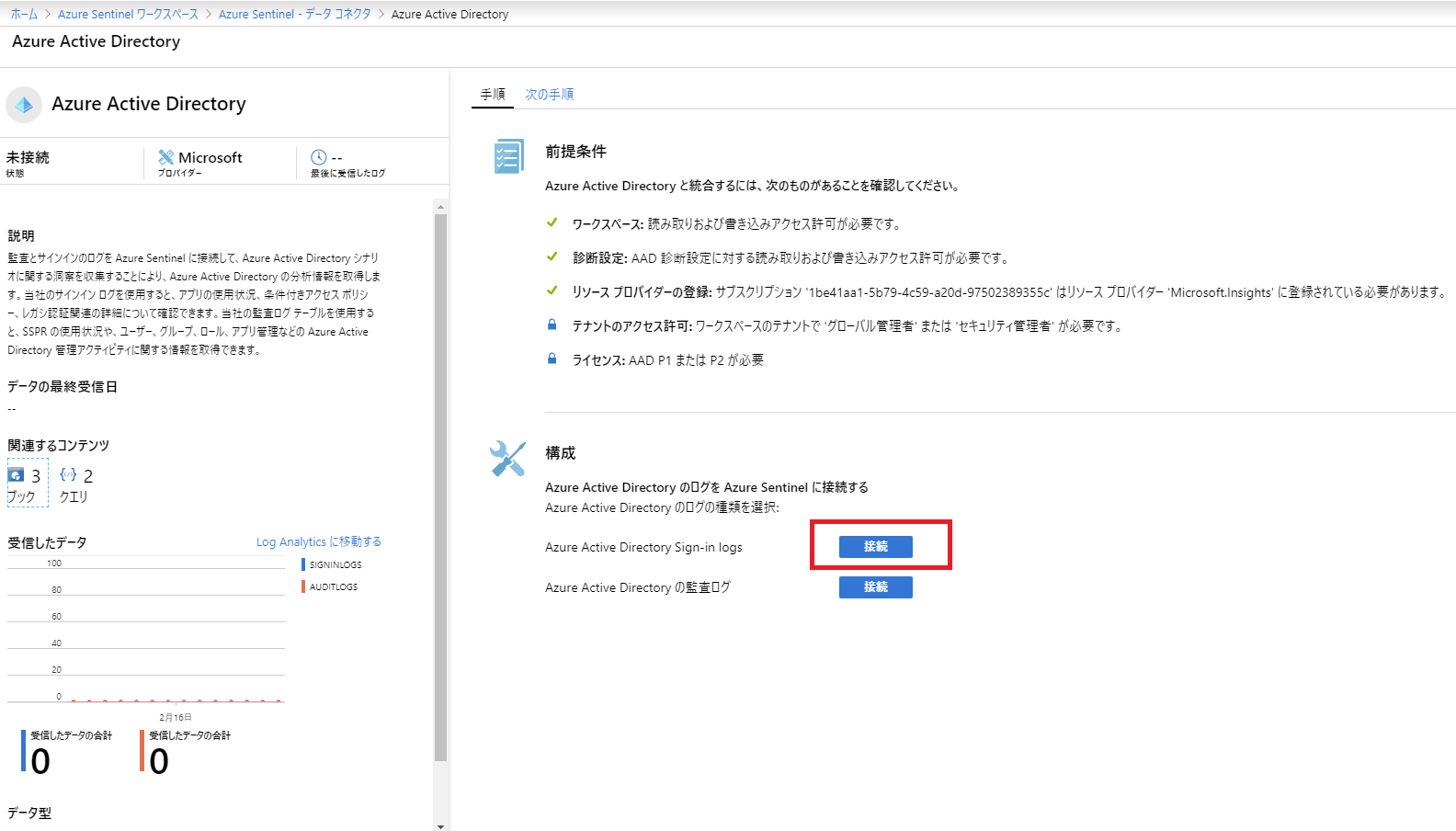Click the SIGNINLOGS blue legend marker
1456x831 pixels.
coord(303,564)
